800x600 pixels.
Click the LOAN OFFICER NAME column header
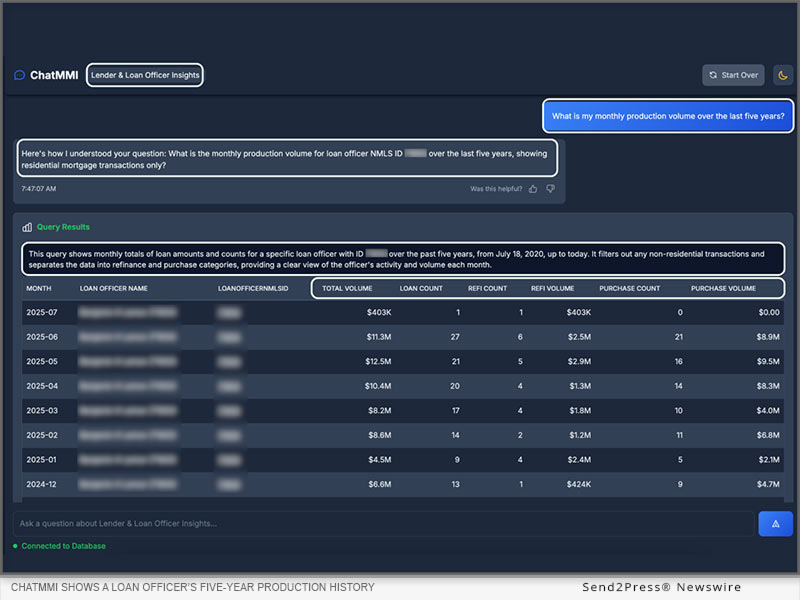114,288
